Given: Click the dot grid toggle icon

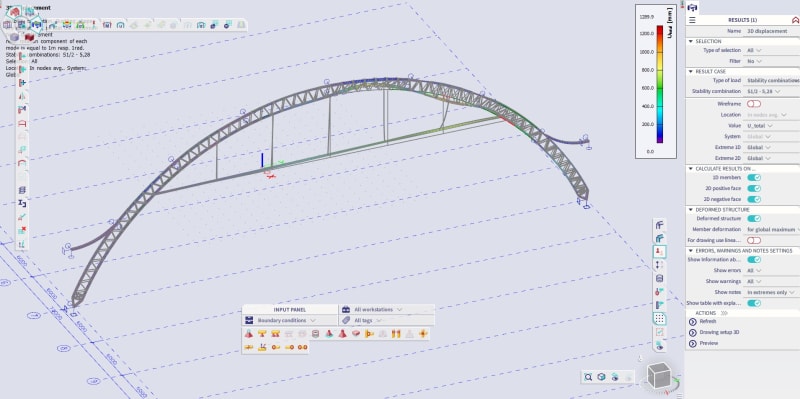Looking at the screenshot, I should pos(659,318).
